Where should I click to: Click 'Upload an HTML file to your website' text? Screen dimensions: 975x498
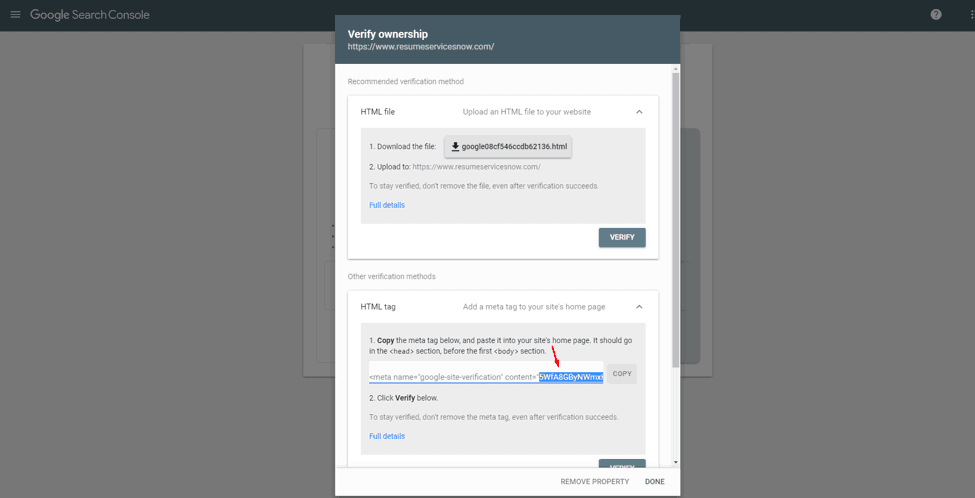(527, 112)
